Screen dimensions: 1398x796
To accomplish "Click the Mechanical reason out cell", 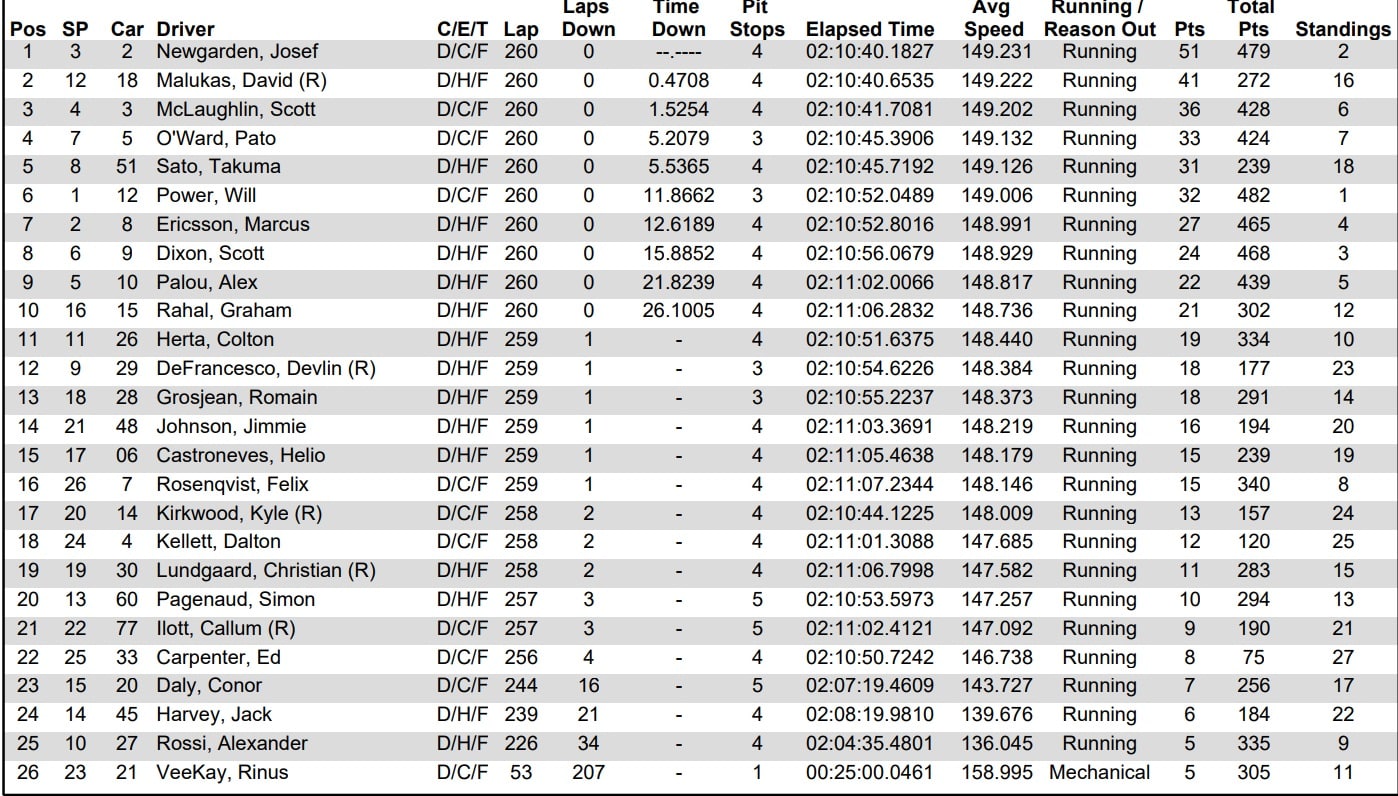I will tap(1099, 772).
